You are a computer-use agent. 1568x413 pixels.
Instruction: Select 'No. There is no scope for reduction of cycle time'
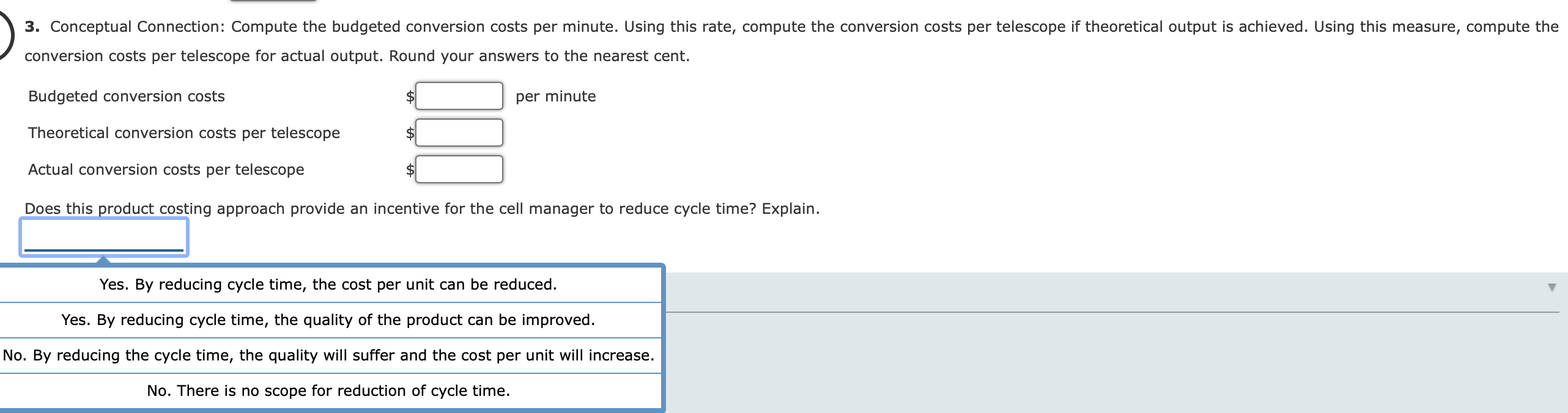click(x=328, y=390)
